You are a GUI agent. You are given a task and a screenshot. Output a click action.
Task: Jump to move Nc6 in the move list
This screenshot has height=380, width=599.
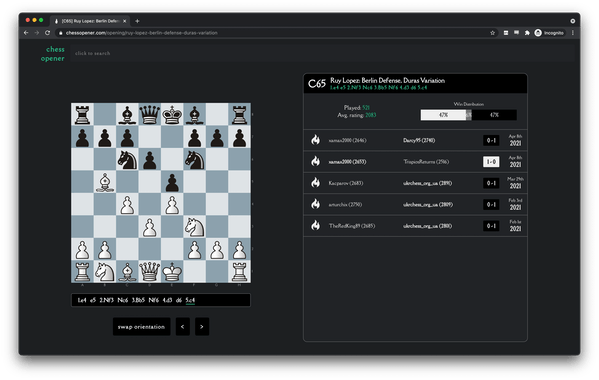click(123, 300)
